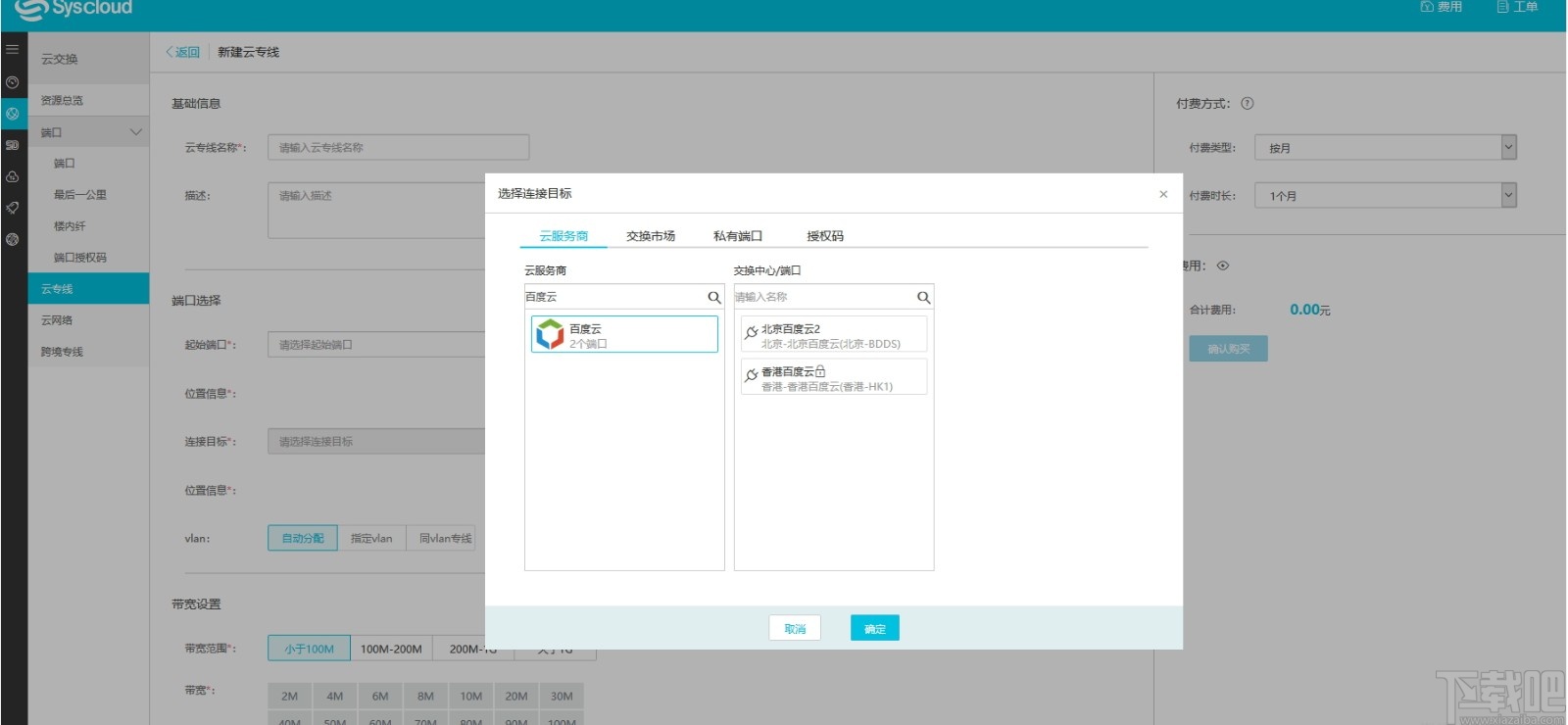Select the 10M bandwidth option
The width and height of the screenshot is (1568, 725).
coord(471,697)
